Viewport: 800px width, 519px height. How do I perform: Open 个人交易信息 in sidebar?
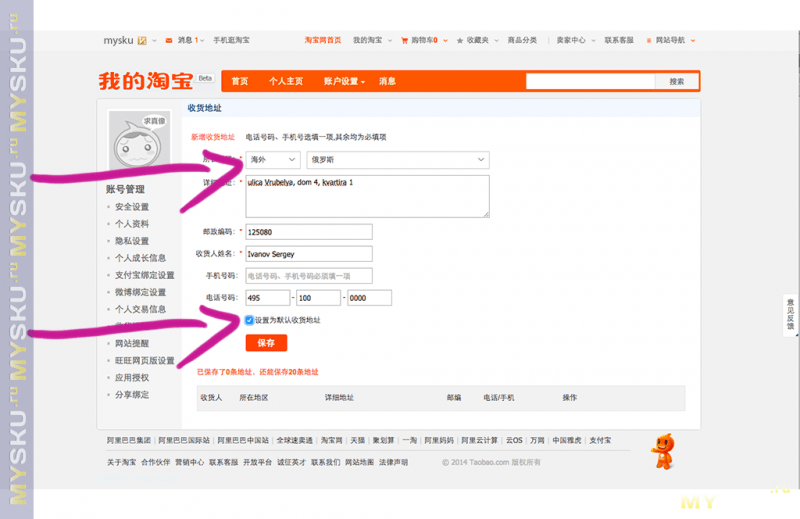point(140,309)
